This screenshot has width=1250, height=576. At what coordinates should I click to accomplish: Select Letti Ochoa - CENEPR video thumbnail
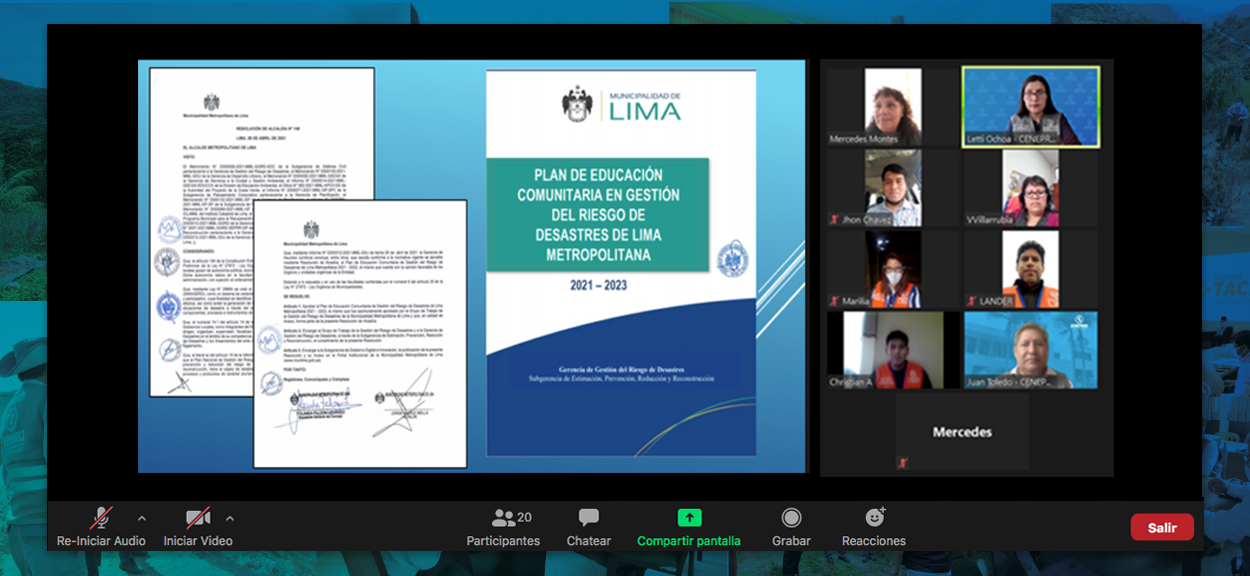1031,107
